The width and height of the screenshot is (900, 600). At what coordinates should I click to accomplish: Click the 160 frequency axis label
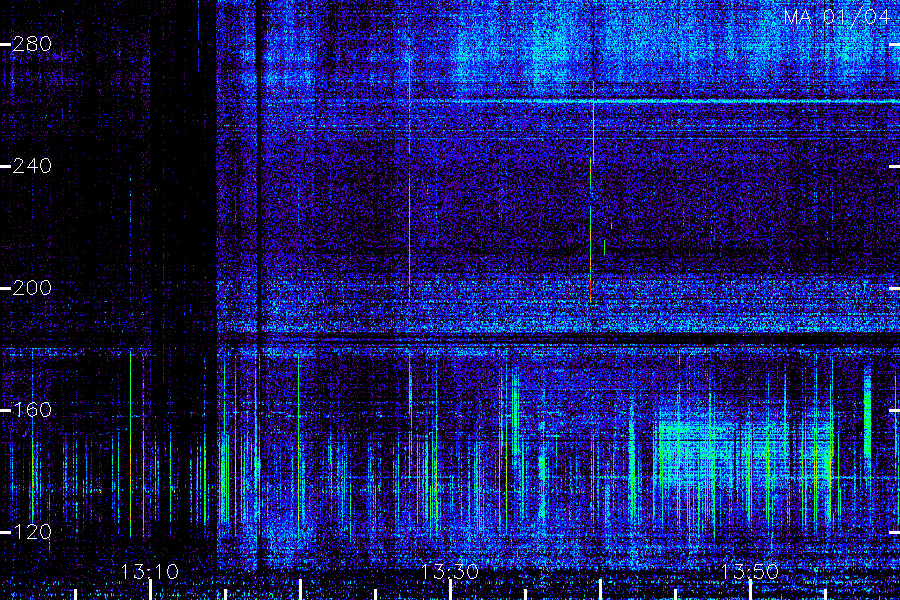click(32, 410)
